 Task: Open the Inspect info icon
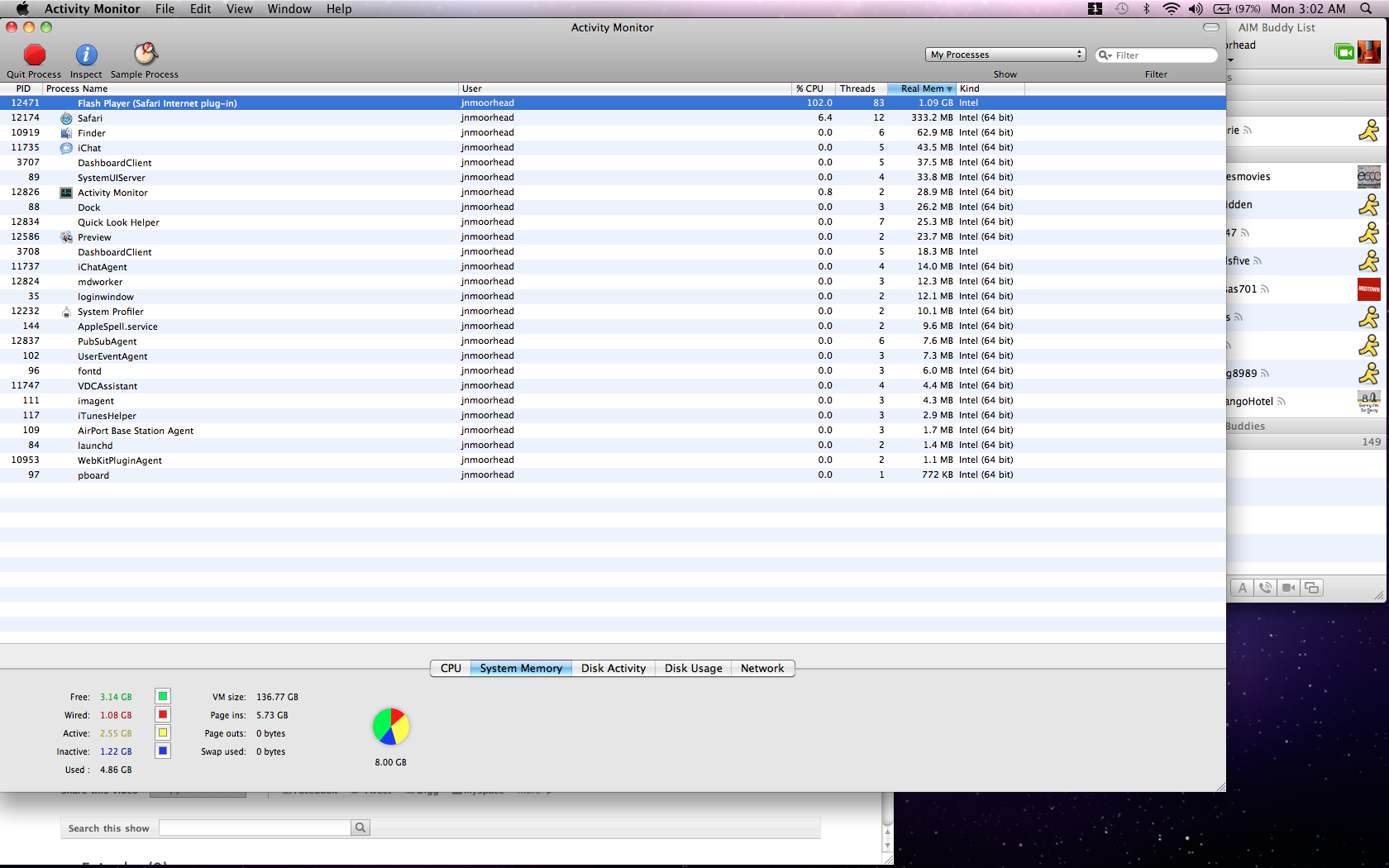(86, 55)
